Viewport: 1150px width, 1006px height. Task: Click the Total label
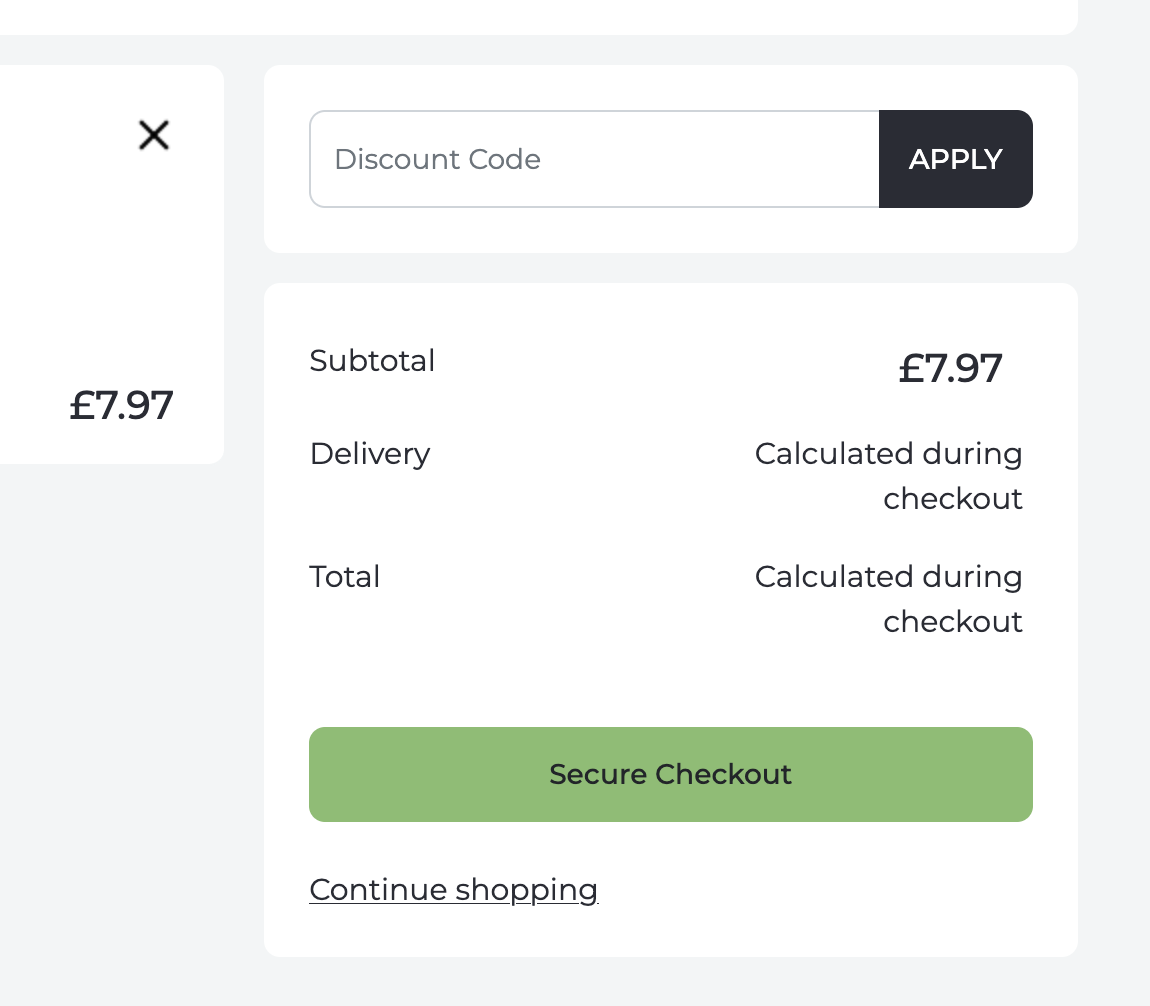[x=344, y=577]
